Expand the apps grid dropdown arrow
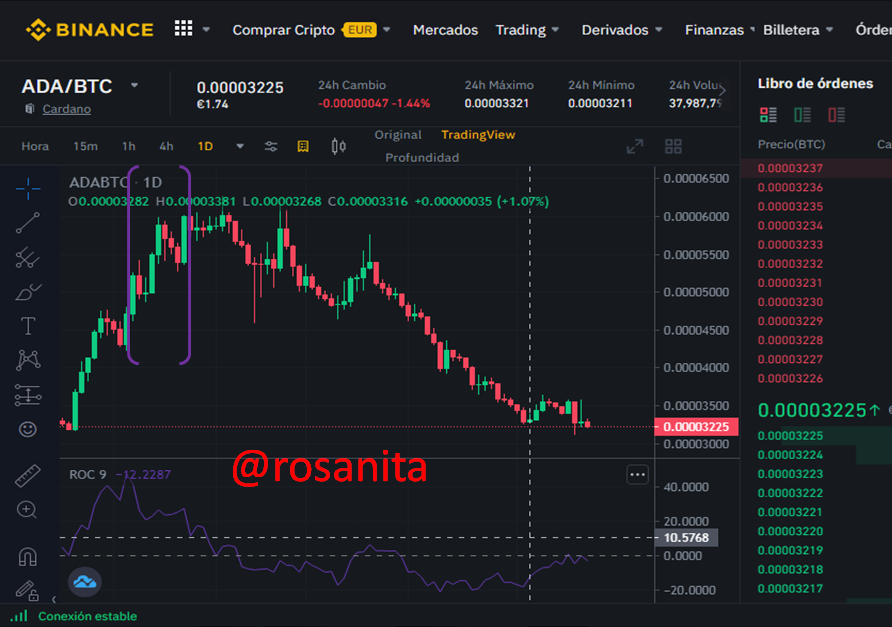 coord(206,29)
